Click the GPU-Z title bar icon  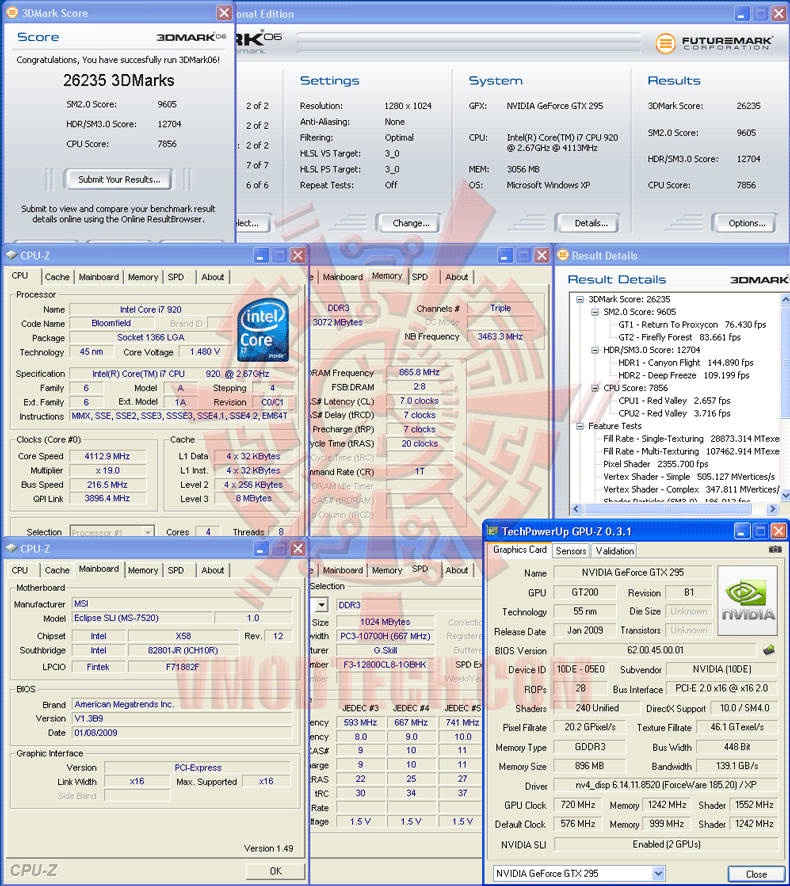tap(493, 531)
